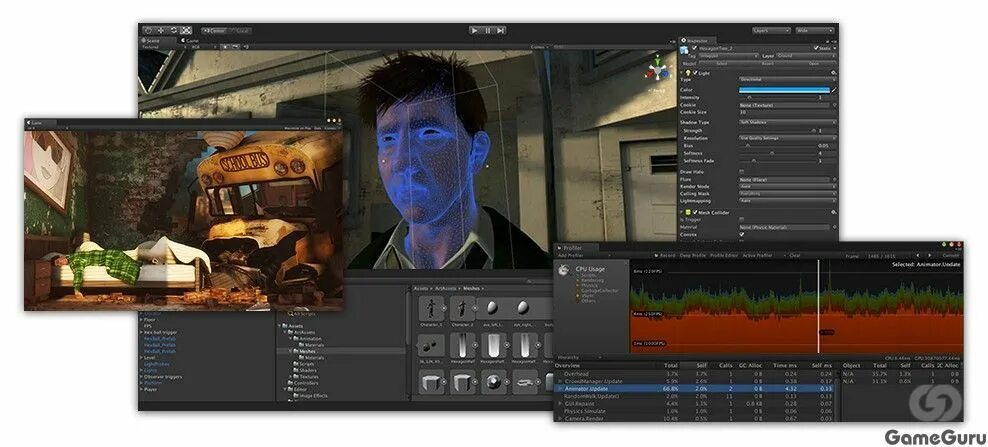Click the scene orientation gizmo
Viewport: 988px width, 447px height.
tap(657, 70)
